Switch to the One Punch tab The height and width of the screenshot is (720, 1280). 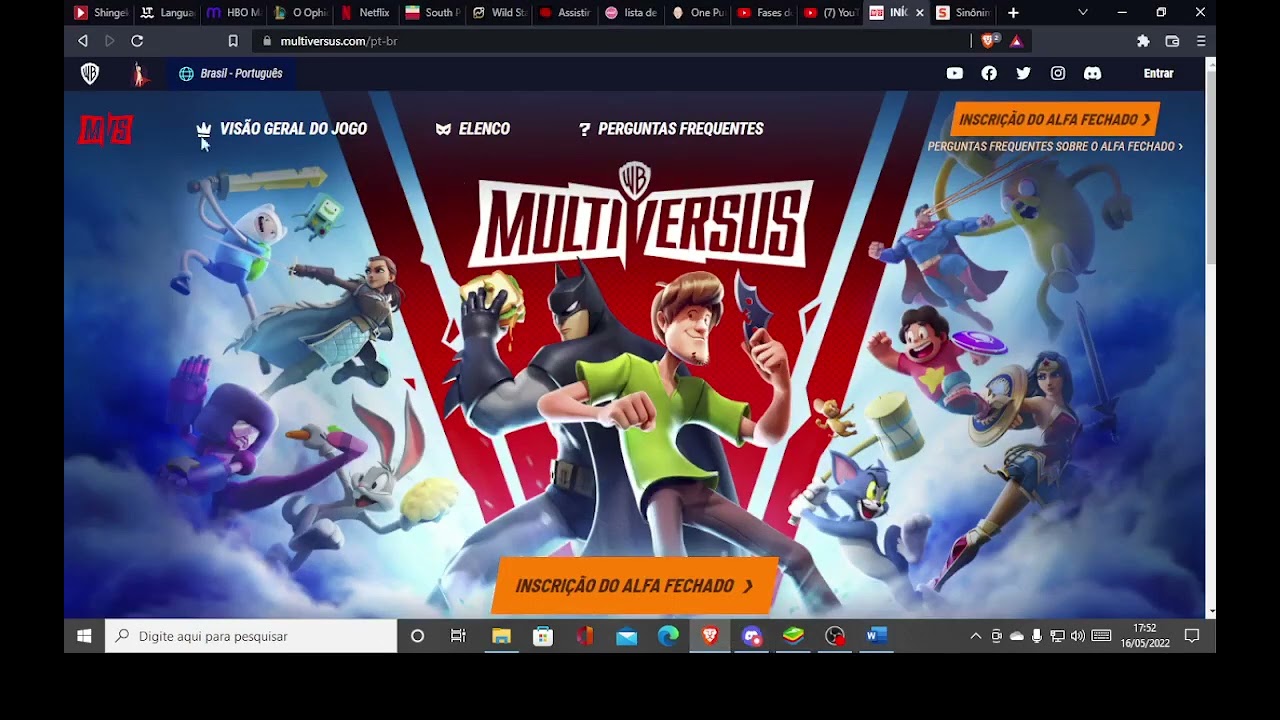[697, 13]
